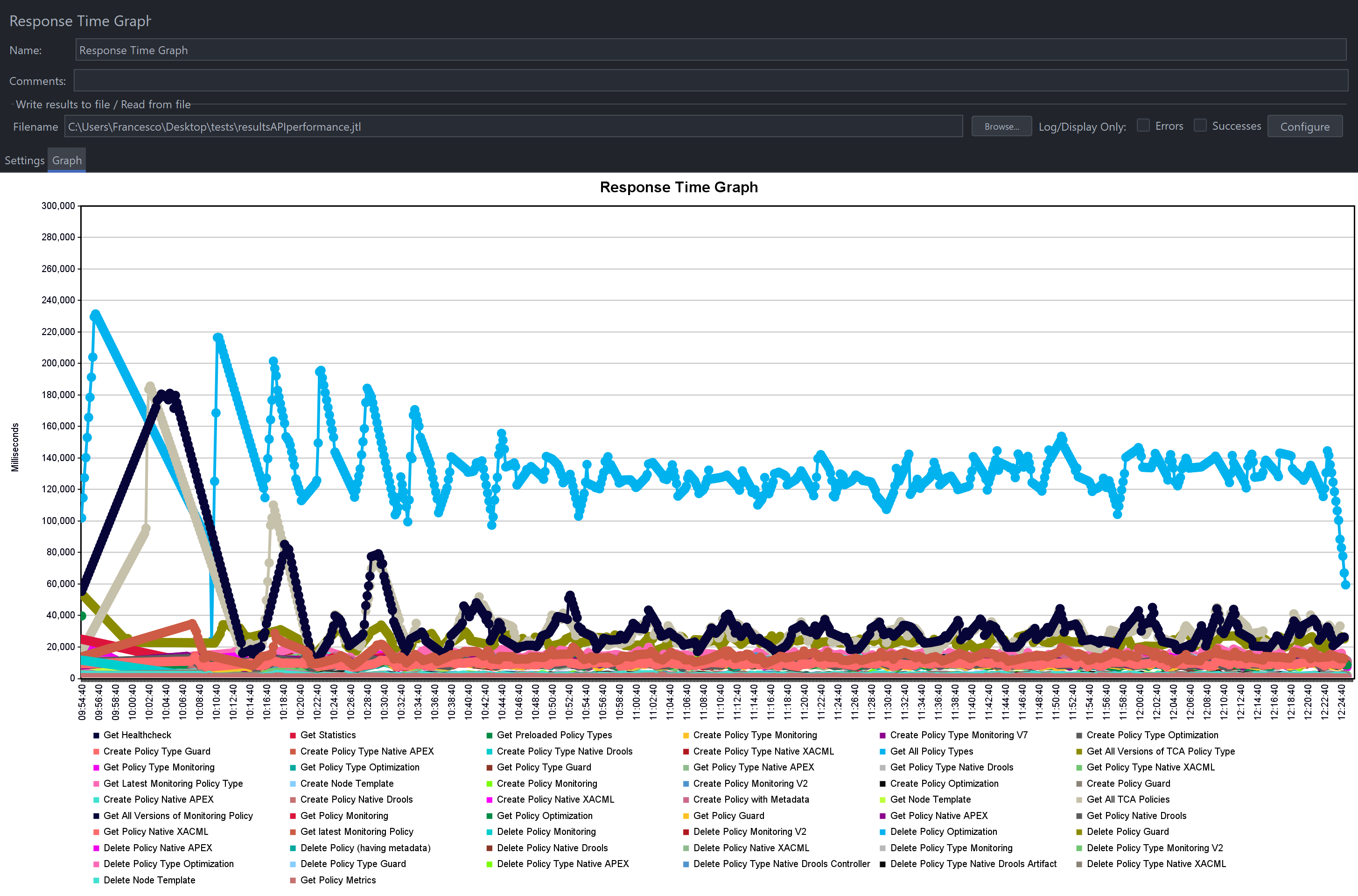Enable the Successes checkbox

pos(1200,125)
